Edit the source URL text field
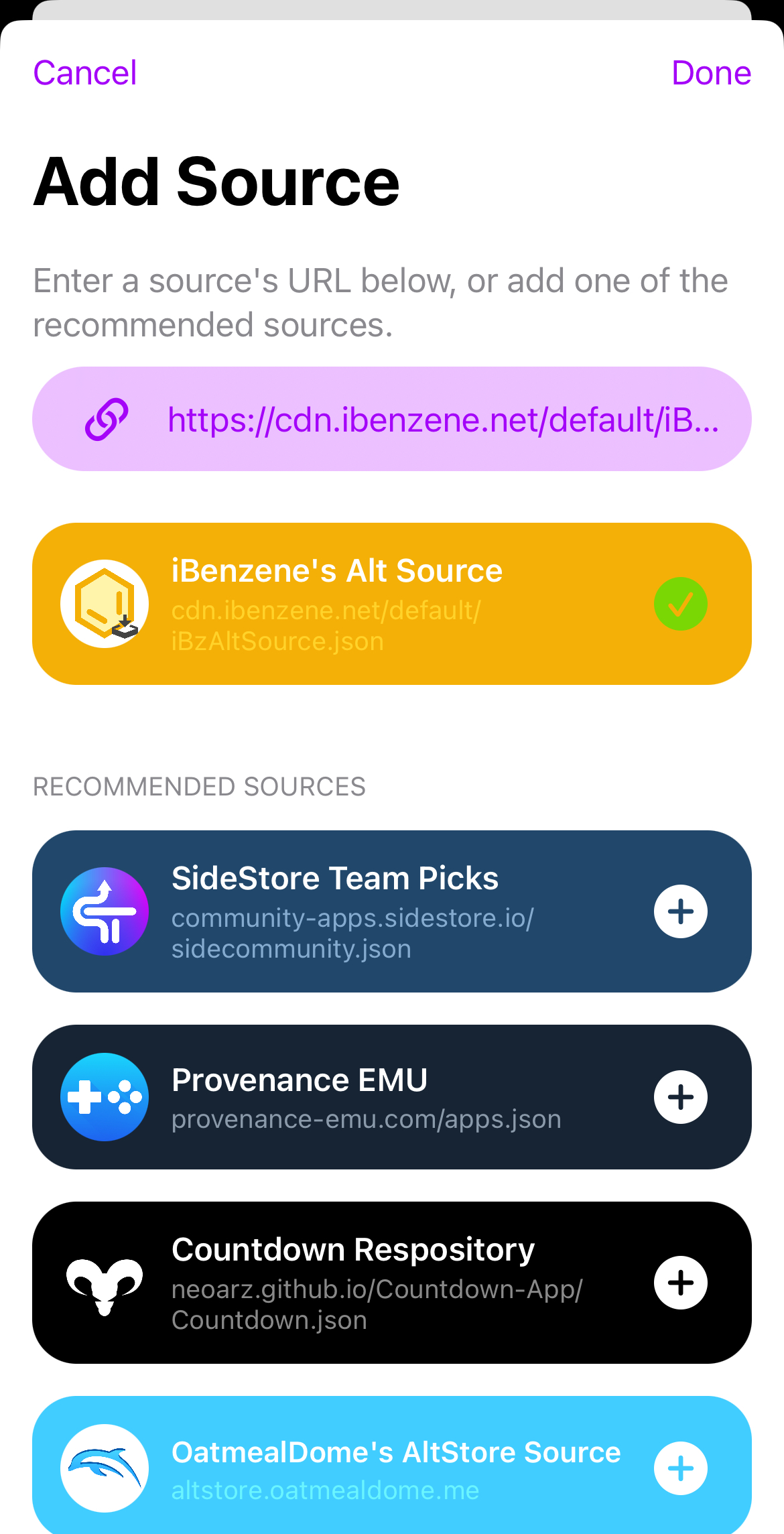784x1534 pixels. click(442, 420)
